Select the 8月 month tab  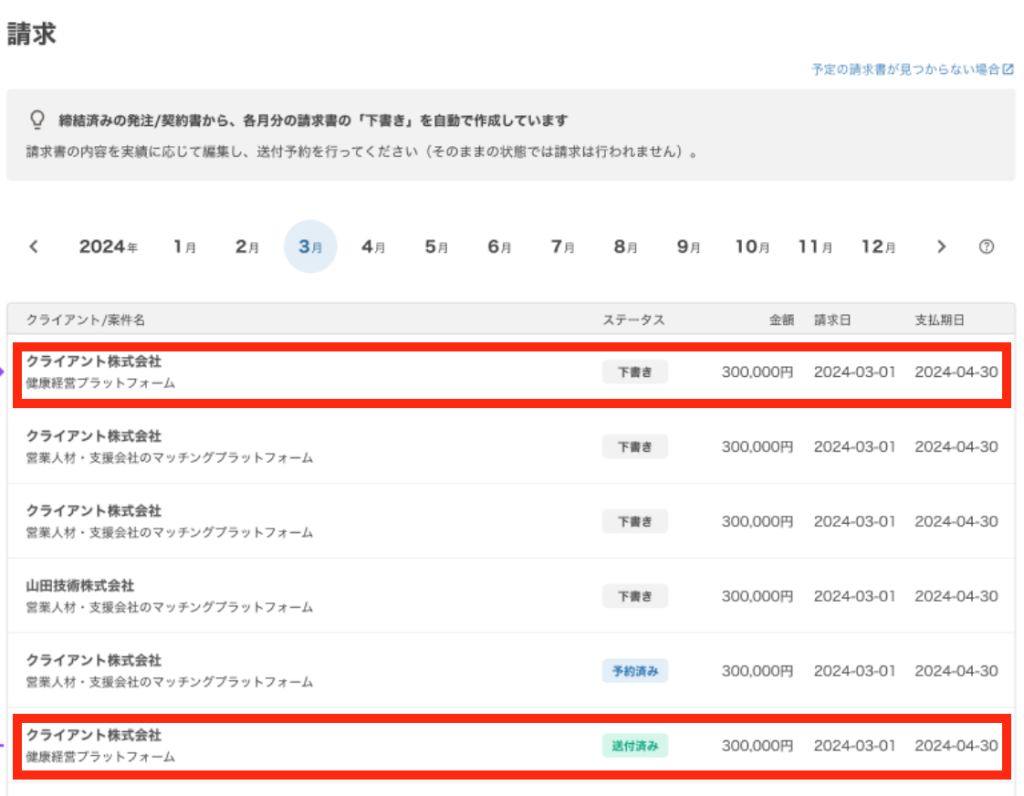tap(625, 247)
